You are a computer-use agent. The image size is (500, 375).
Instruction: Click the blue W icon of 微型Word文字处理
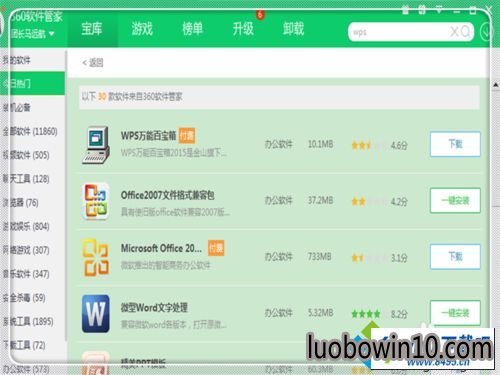point(96,314)
